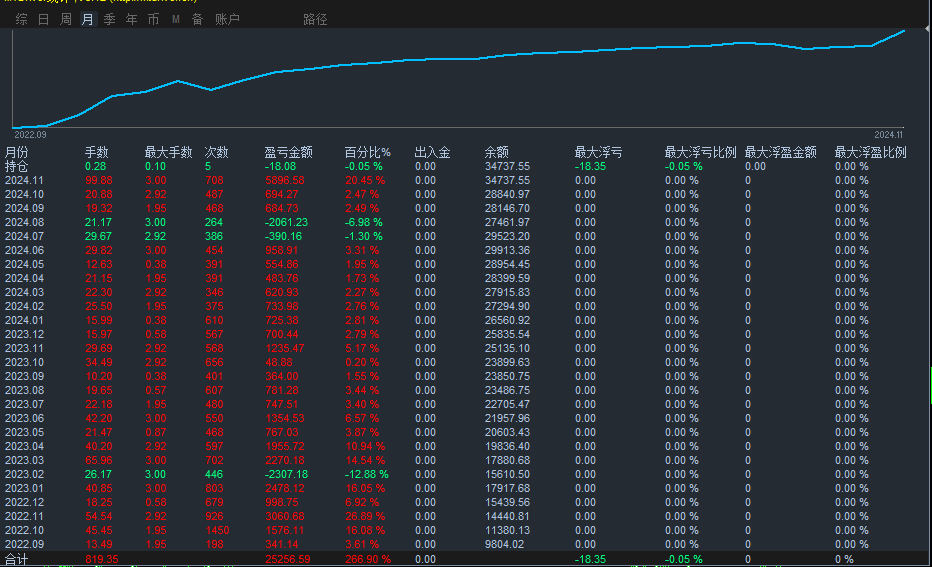Click percentage value 26.89 %
The image size is (932, 567).
365,516
